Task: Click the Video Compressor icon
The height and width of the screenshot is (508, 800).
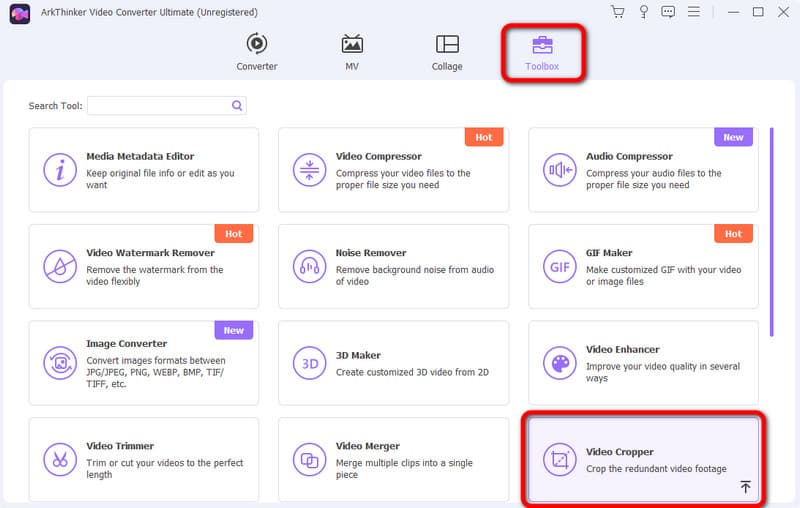Action: (309, 170)
